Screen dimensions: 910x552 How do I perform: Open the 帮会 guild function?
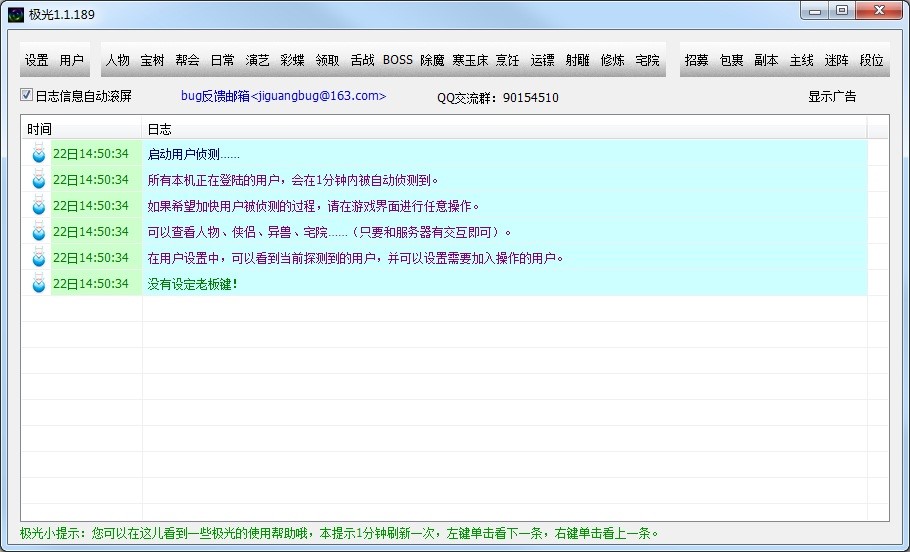click(x=187, y=60)
